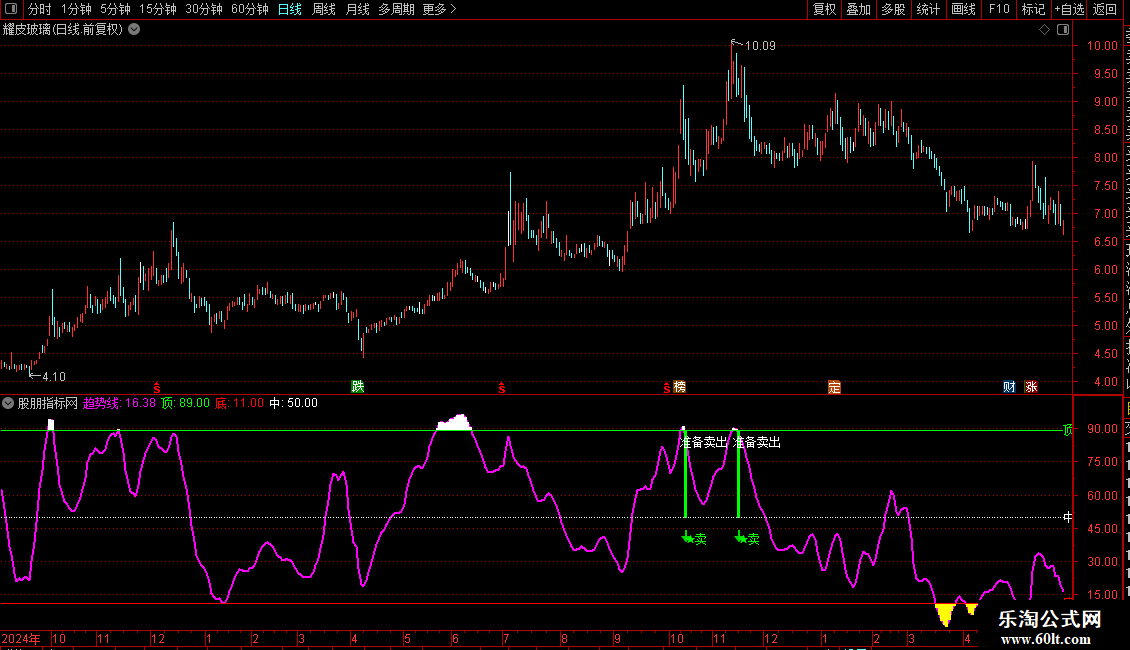Click the diamond icon in the chart header
Viewport: 1130px width, 650px height.
pyautogui.click(x=1044, y=30)
